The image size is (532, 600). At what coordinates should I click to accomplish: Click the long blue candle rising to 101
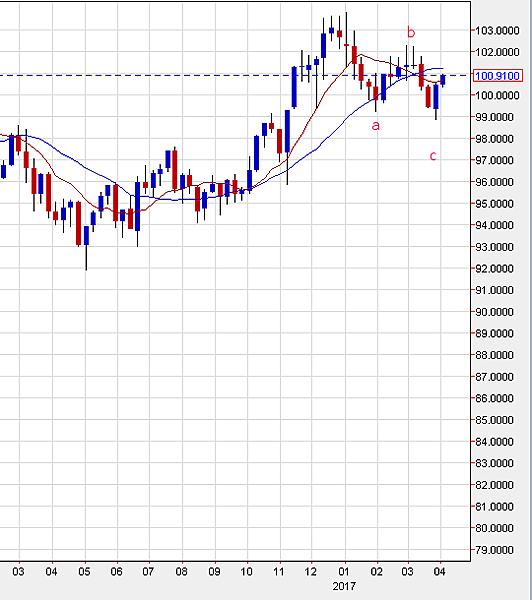pos(294,87)
